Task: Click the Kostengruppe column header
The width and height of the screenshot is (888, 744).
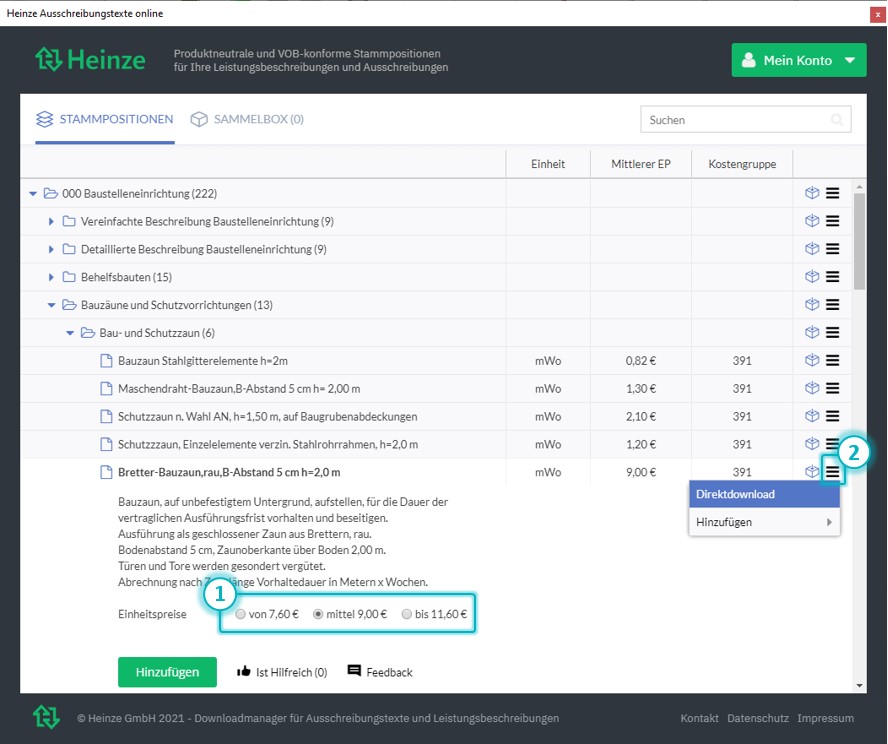Action: [x=742, y=164]
